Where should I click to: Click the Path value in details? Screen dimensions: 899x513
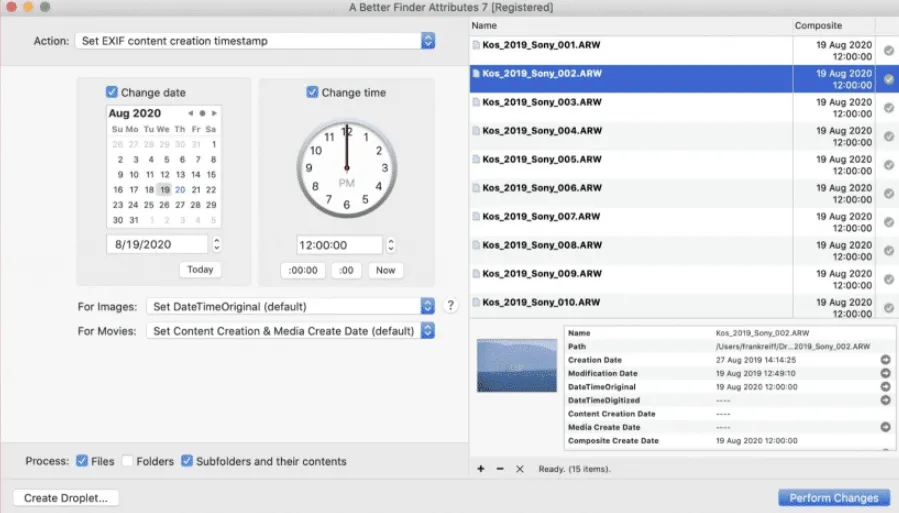click(793, 346)
